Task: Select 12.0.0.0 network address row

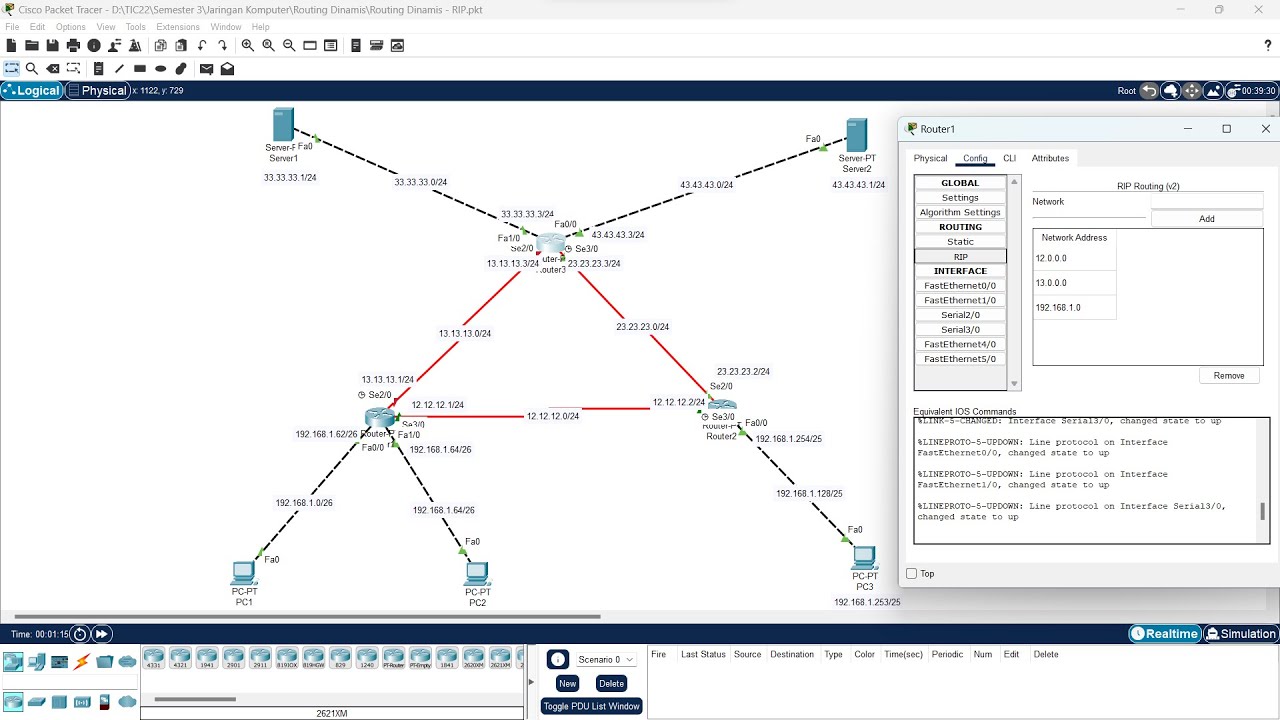Action: (x=1074, y=259)
